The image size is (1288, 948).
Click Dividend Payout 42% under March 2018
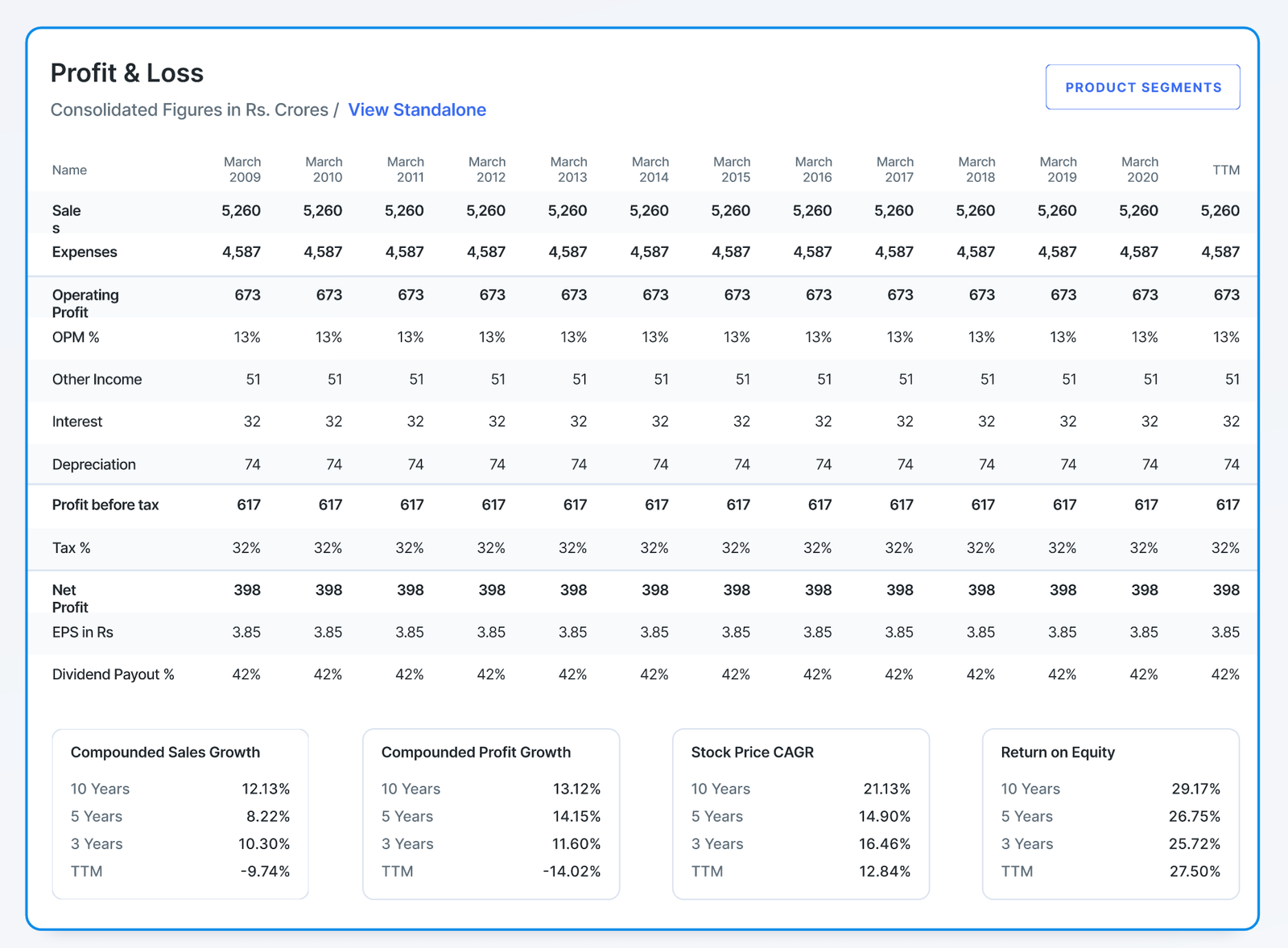click(980, 674)
